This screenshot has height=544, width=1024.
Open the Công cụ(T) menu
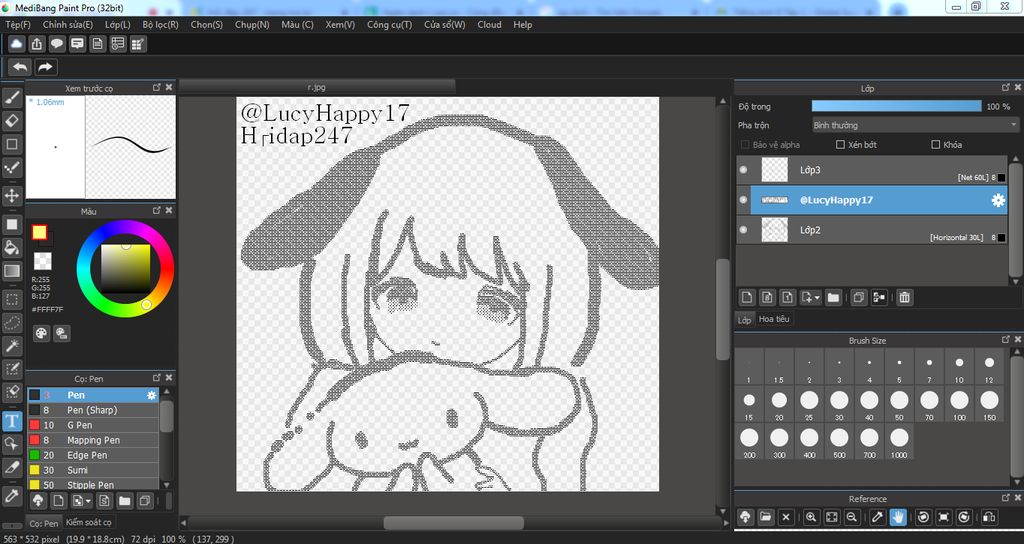389,25
